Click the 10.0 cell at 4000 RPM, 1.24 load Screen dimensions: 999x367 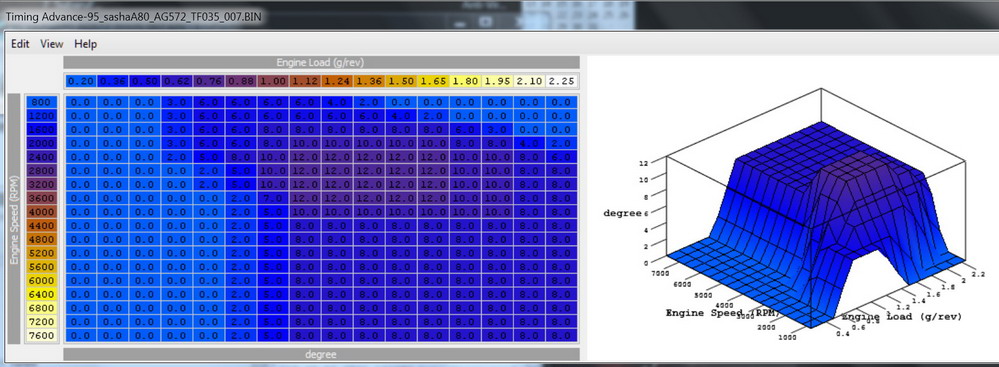point(338,212)
